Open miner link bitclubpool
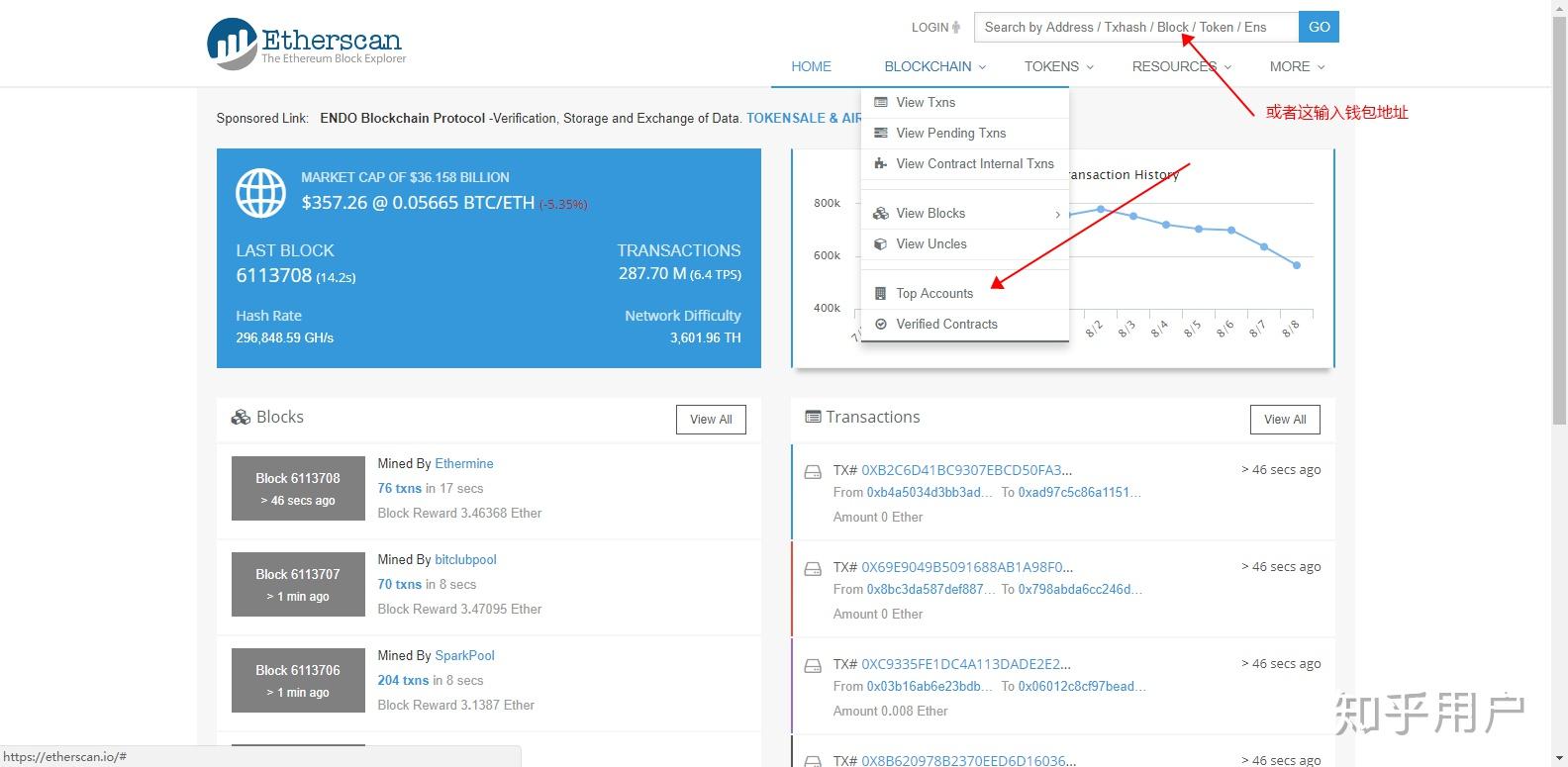Image resolution: width=1568 pixels, height=767 pixels. click(465, 559)
